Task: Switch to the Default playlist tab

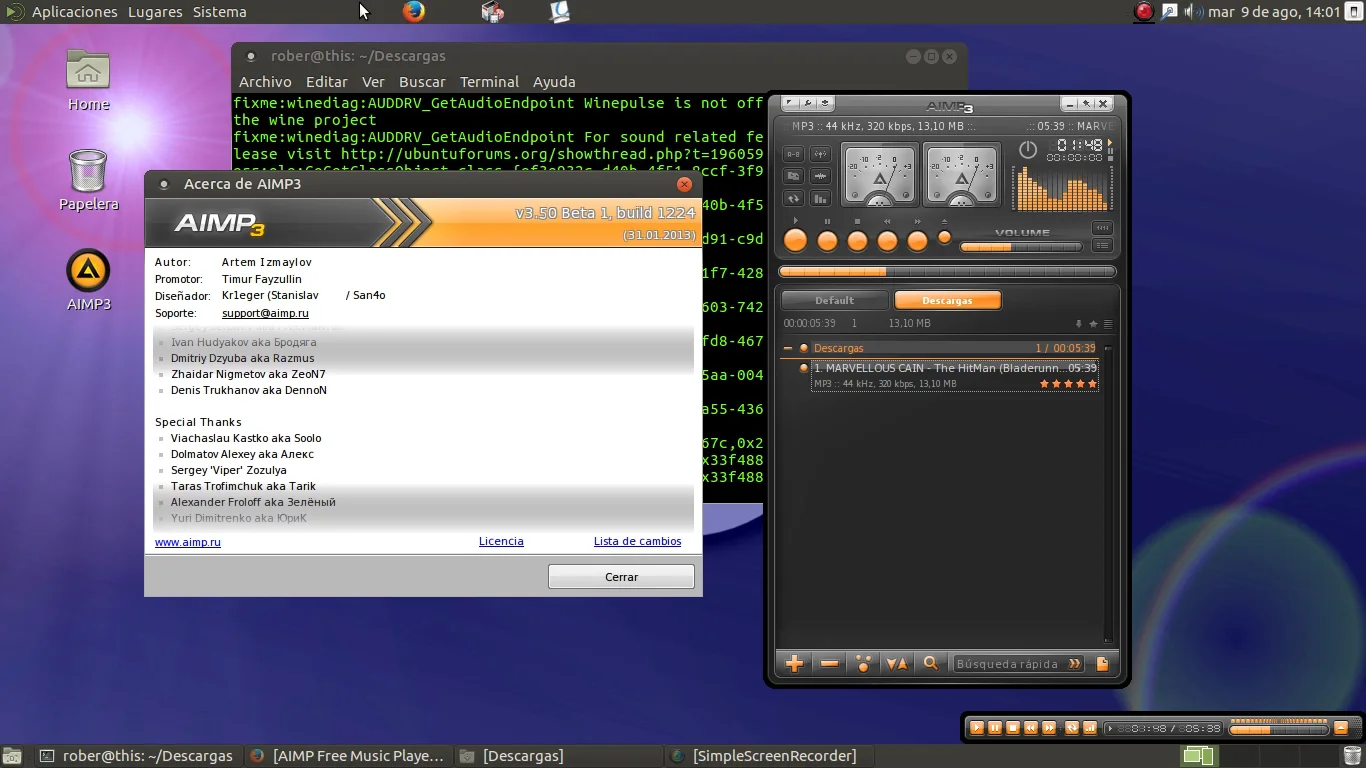Action: pos(835,300)
